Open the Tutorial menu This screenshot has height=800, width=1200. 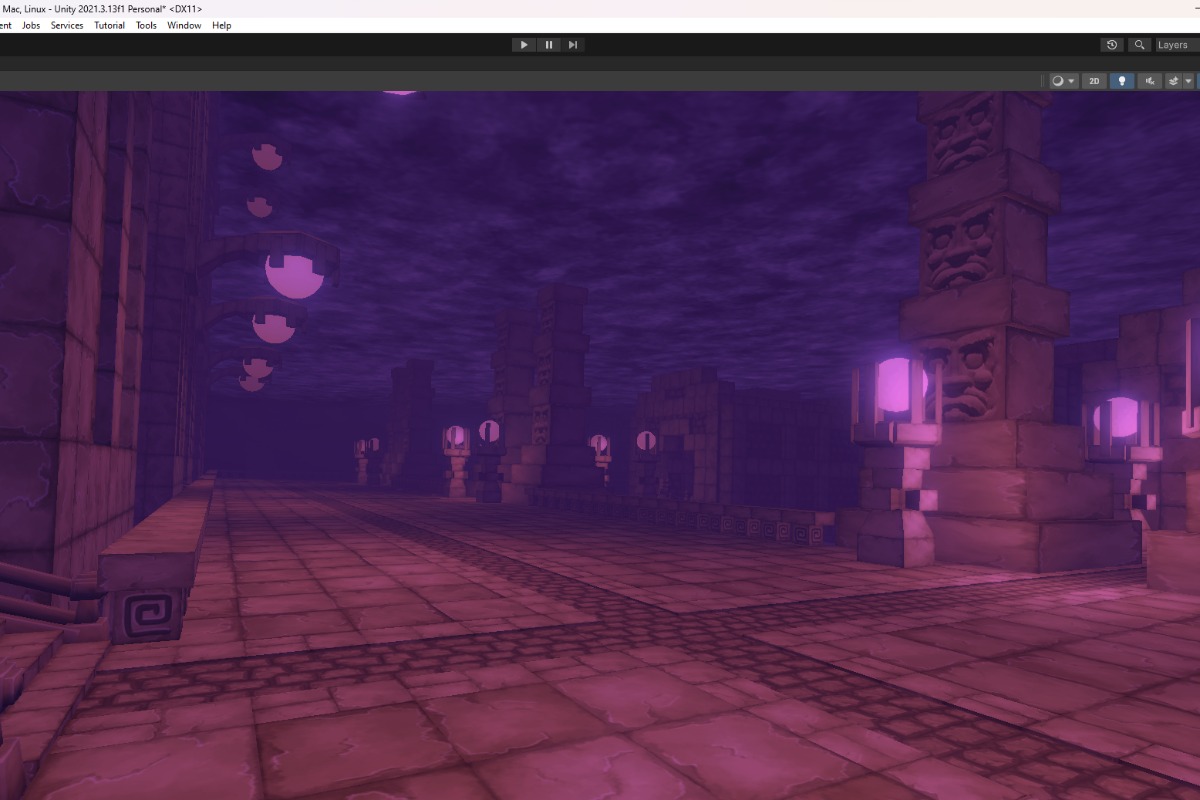(x=110, y=25)
